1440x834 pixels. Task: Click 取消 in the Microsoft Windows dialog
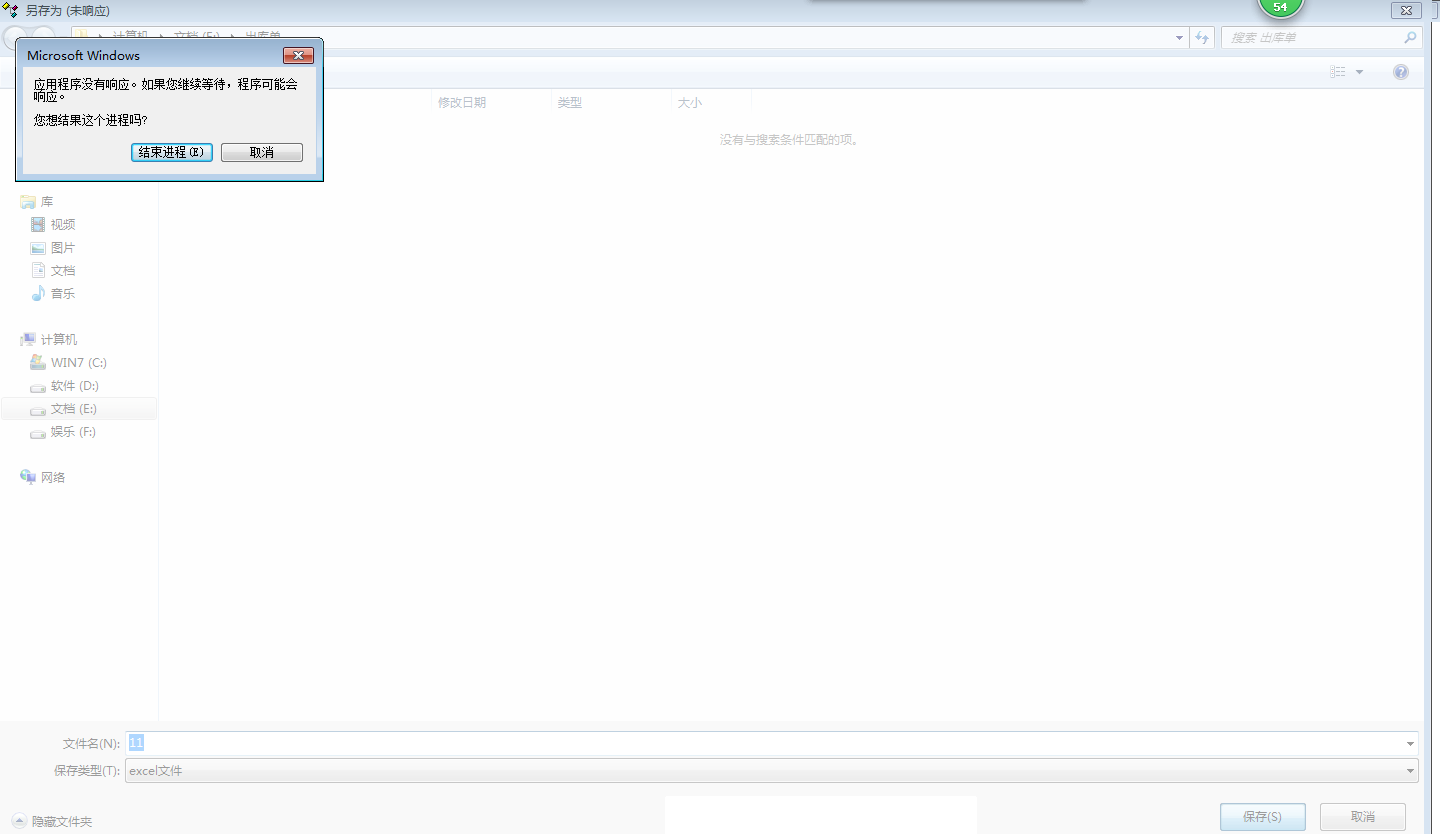click(x=261, y=152)
